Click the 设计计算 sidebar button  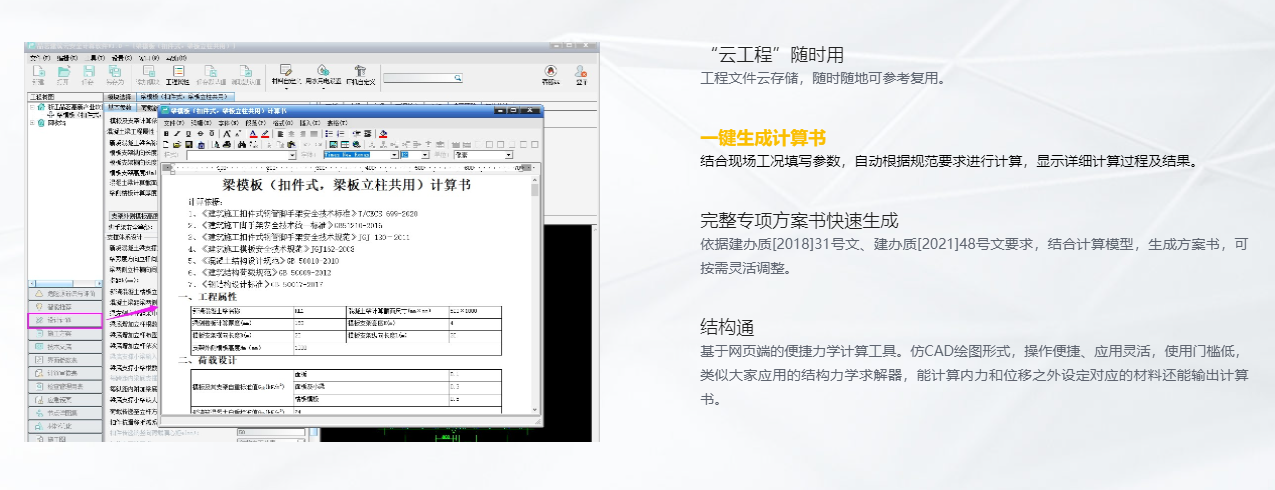[65, 320]
